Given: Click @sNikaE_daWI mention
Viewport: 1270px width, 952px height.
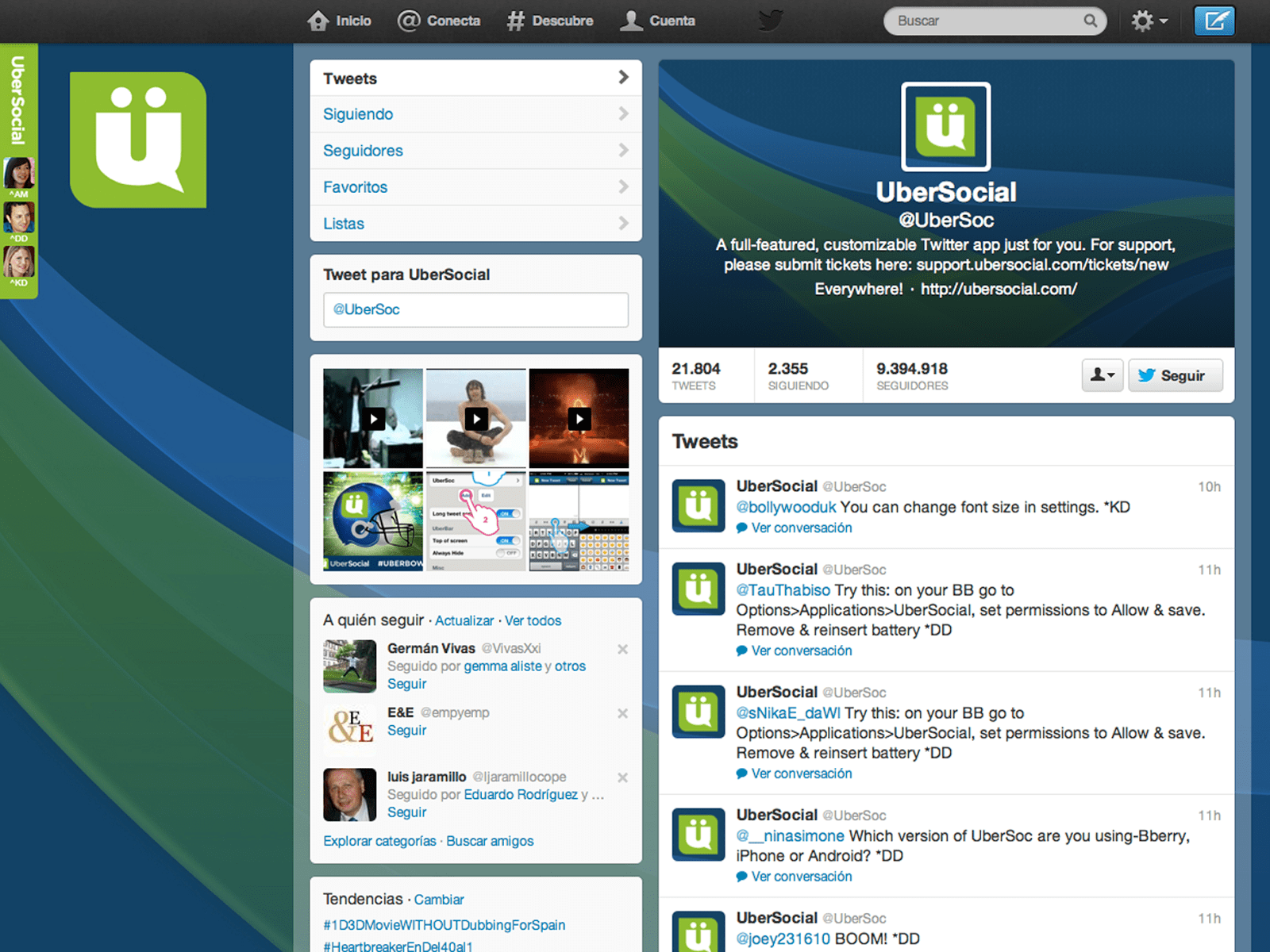Looking at the screenshot, I should [788, 713].
